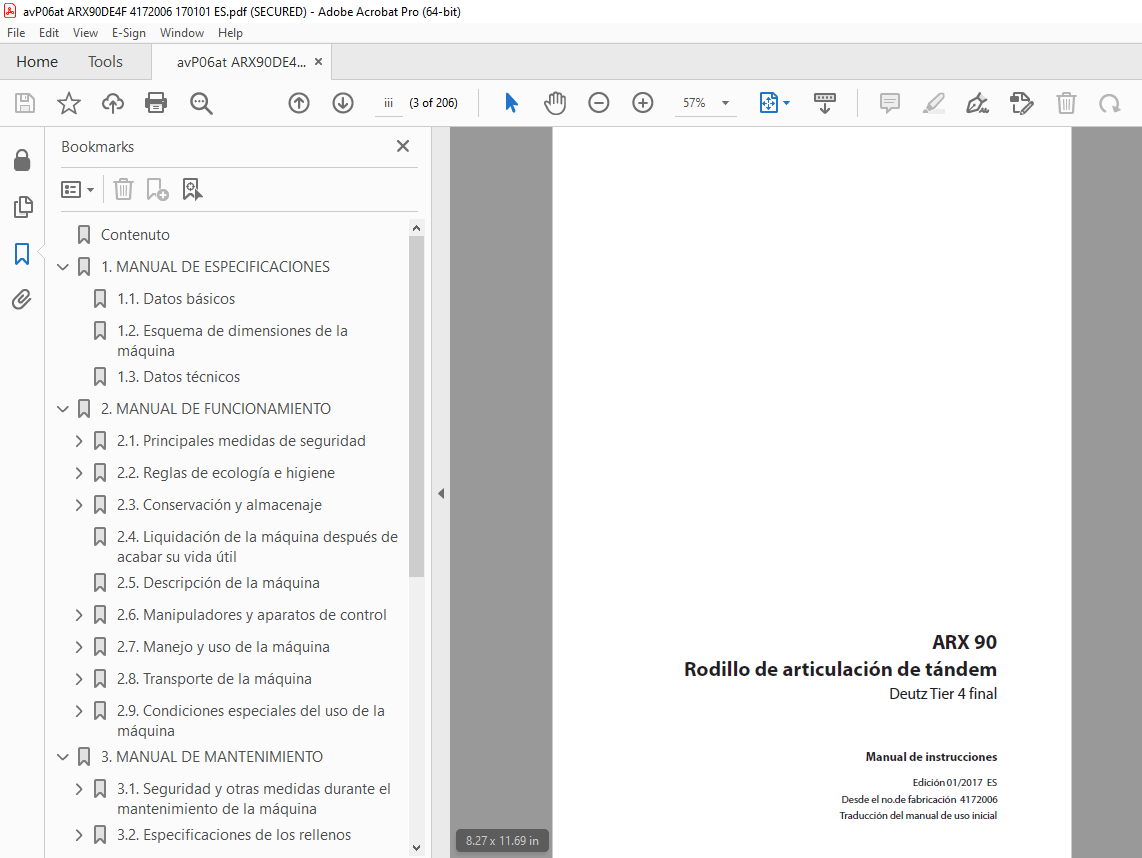The image size is (1142, 858).
Task: Switch to the Tools tab
Action: [106, 62]
